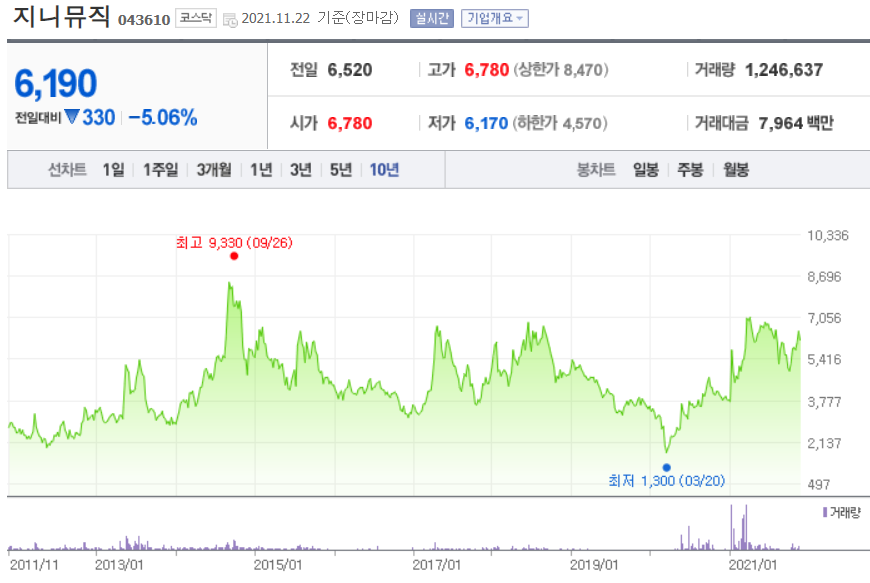Click the 10,336 y-axis label
870x583 pixels.
[828, 236]
